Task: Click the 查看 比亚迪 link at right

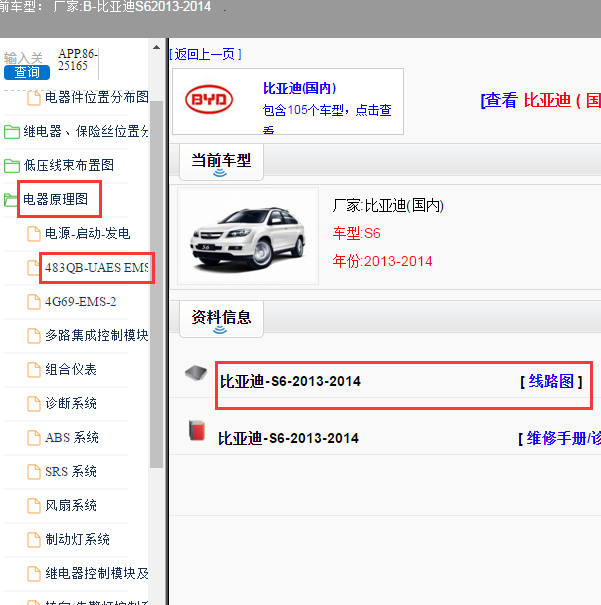Action: [540, 100]
